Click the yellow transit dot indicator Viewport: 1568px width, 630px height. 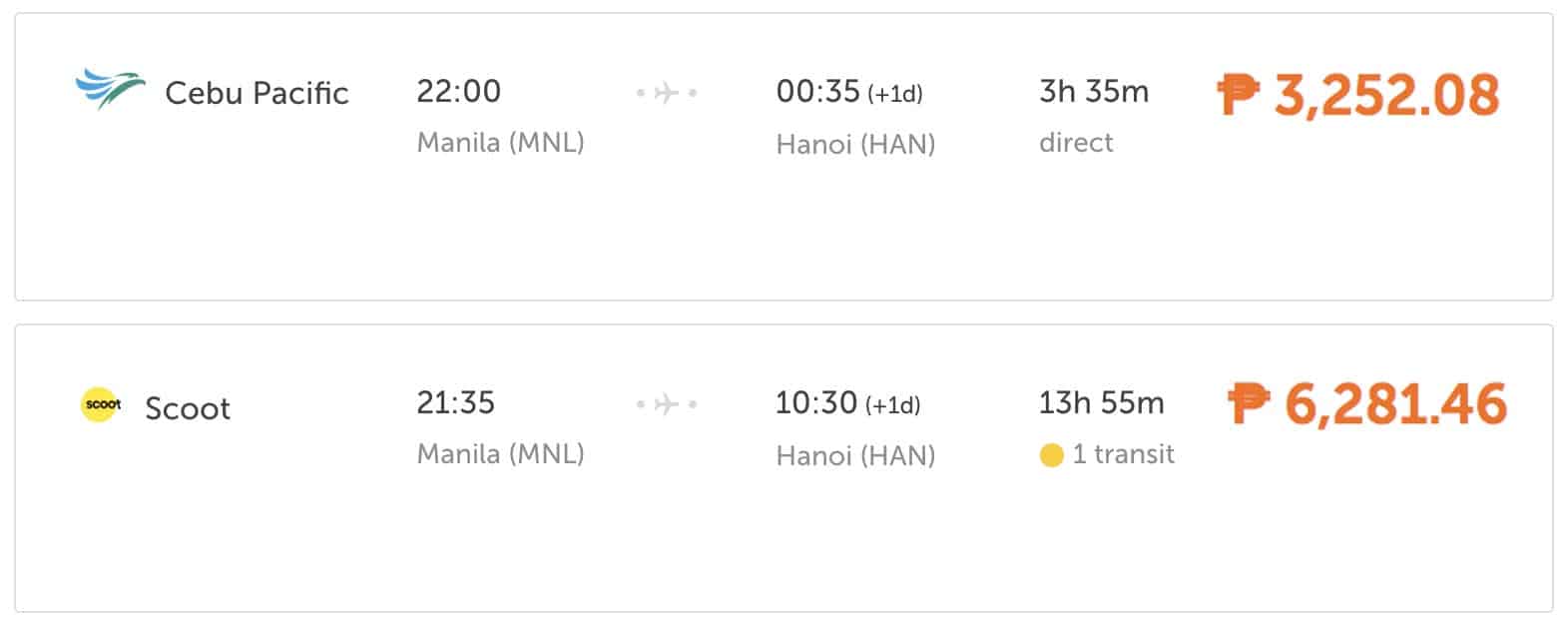coord(1051,456)
